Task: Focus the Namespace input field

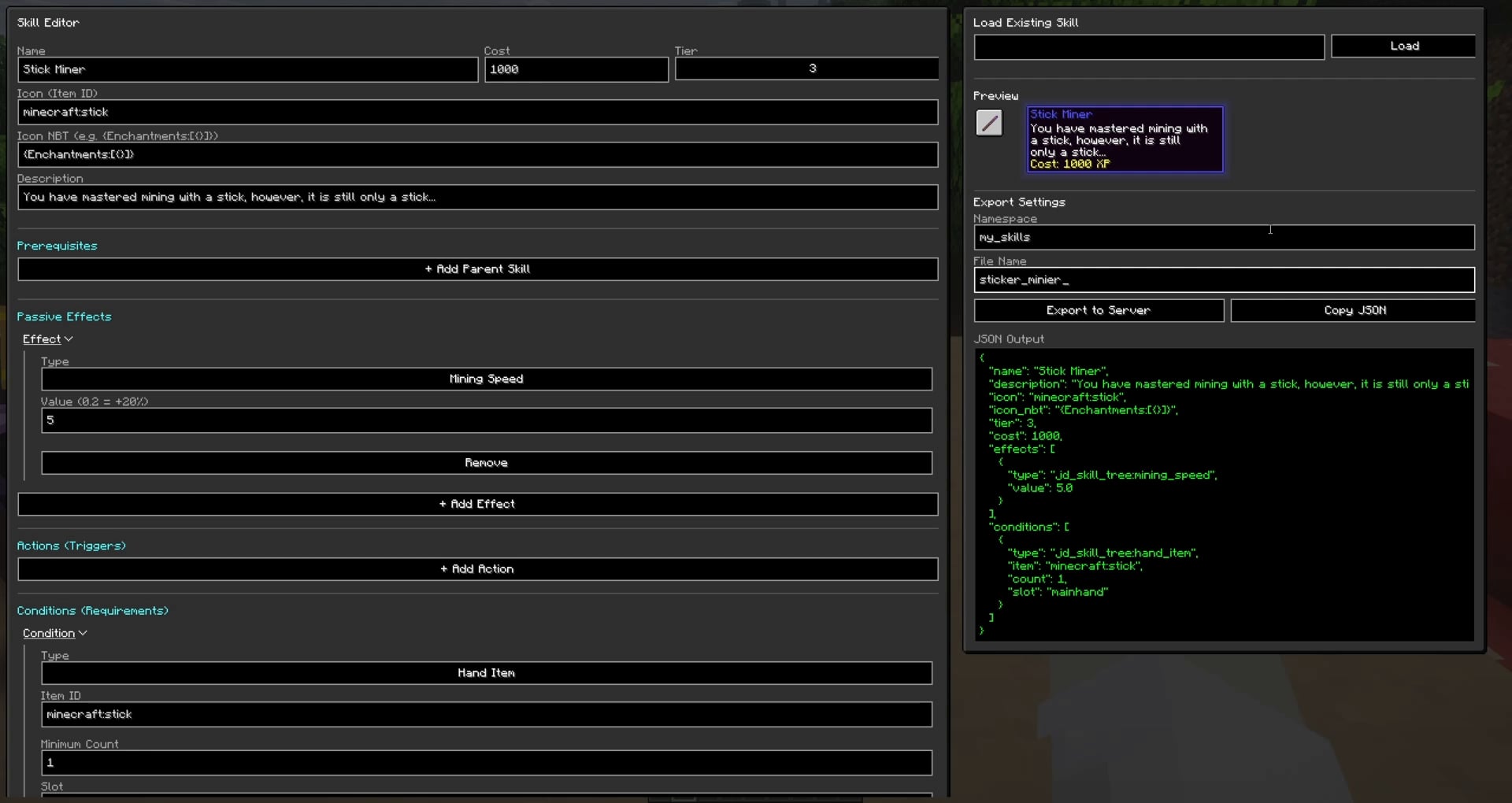Action: 1223,237
